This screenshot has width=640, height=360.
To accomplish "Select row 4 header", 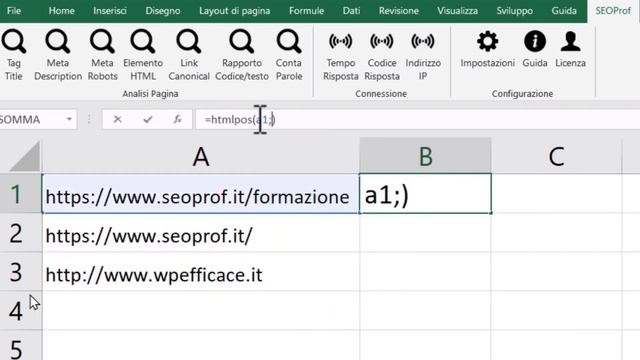I will (x=20, y=310).
